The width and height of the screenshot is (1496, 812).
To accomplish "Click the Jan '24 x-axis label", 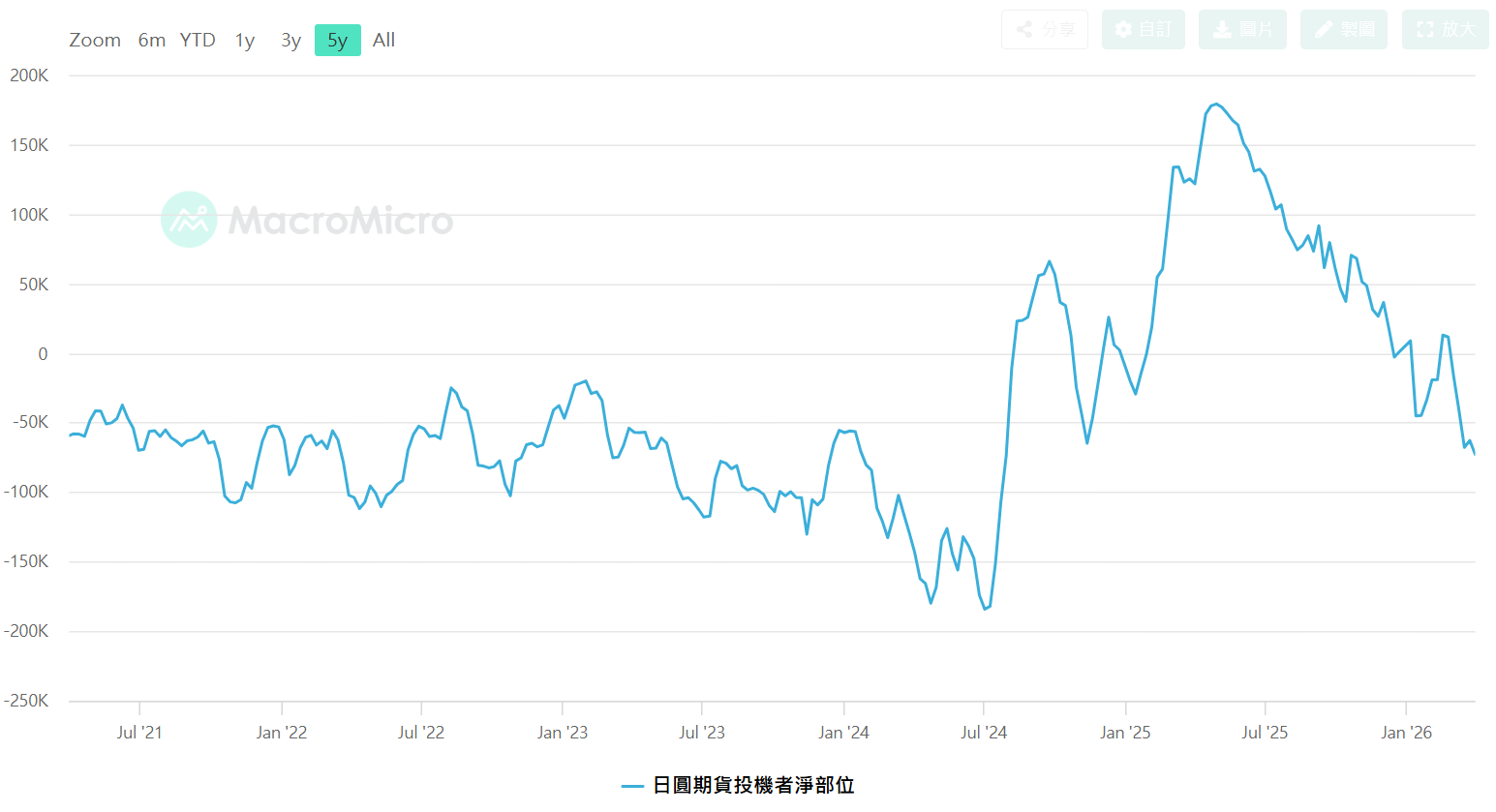I will [843, 733].
